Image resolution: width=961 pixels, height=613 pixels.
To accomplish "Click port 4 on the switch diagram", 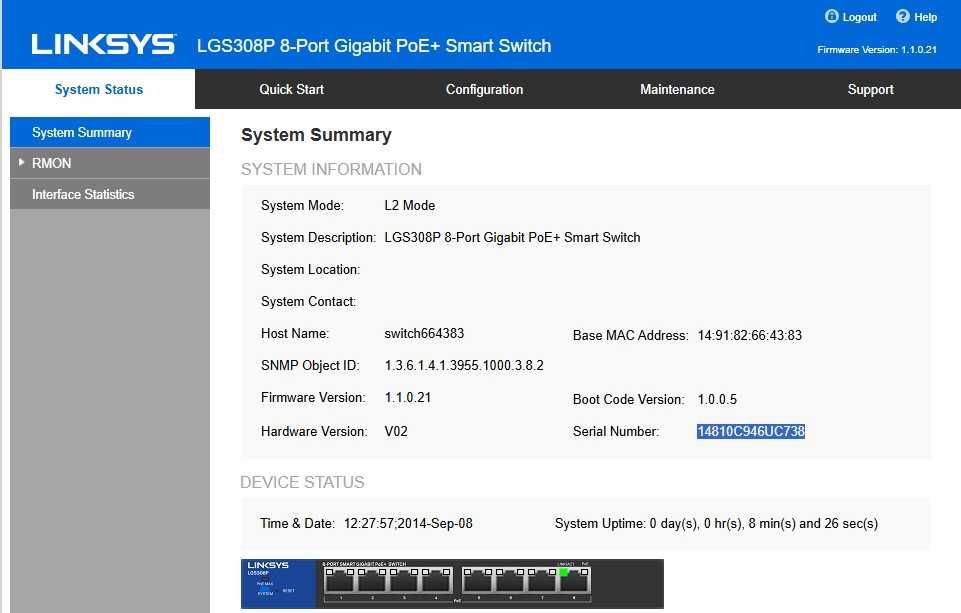I will pos(436,581).
